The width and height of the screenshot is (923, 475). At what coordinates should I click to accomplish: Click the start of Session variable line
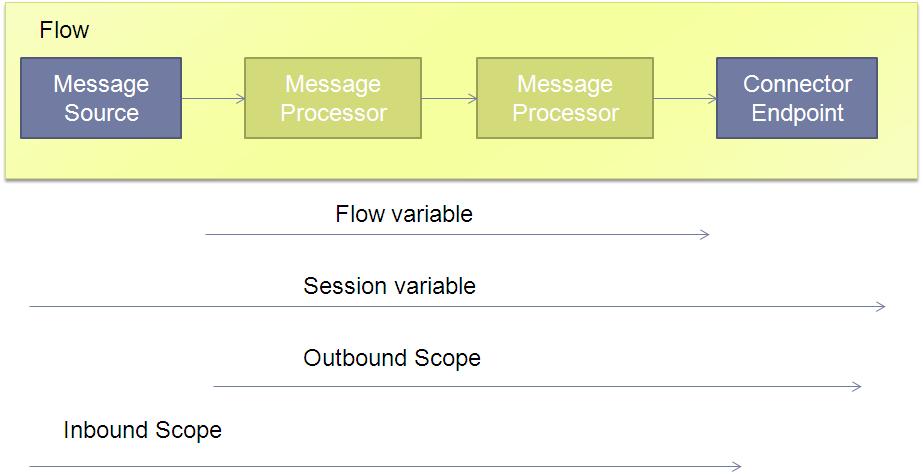pos(32,307)
